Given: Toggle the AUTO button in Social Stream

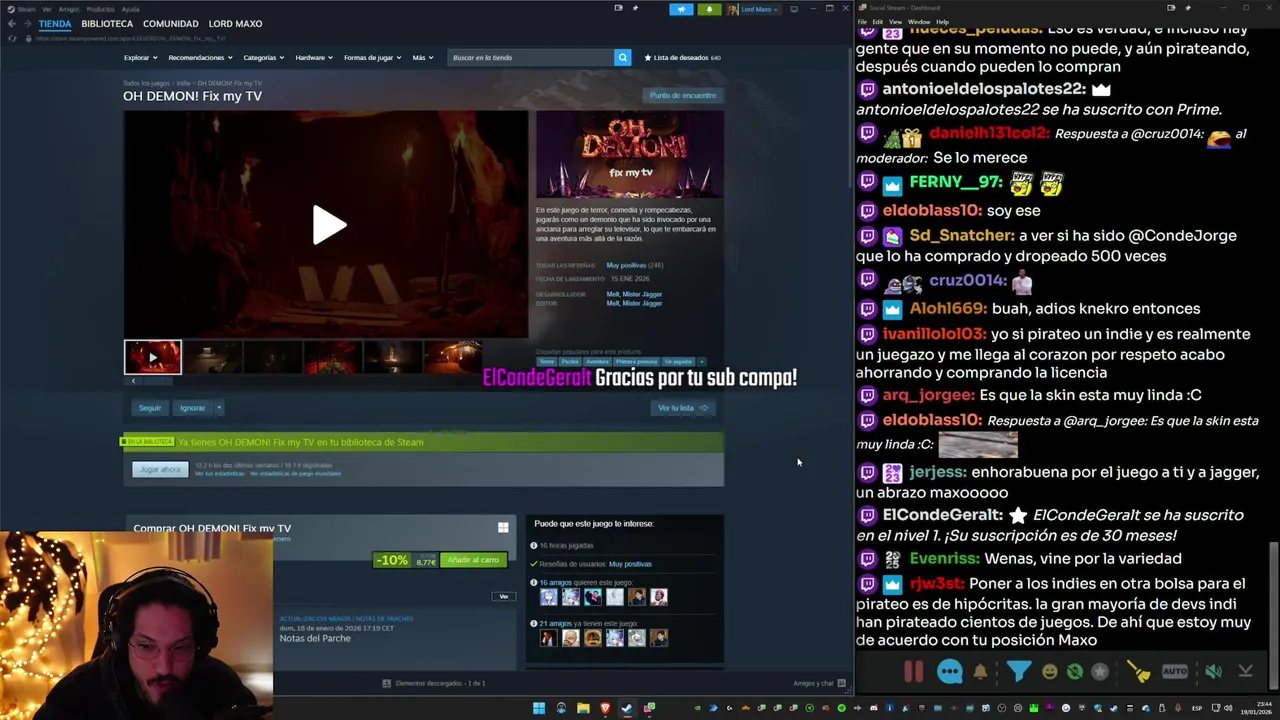Looking at the screenshot, I should (1175, 672).
